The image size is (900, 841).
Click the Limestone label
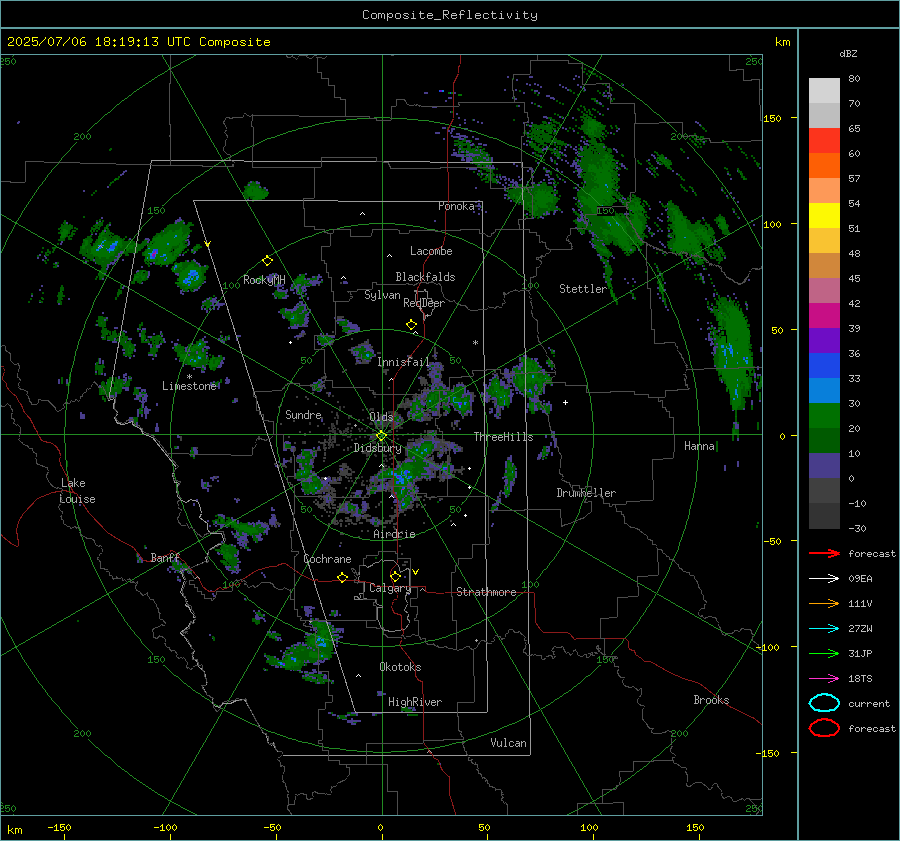(189, 386)
